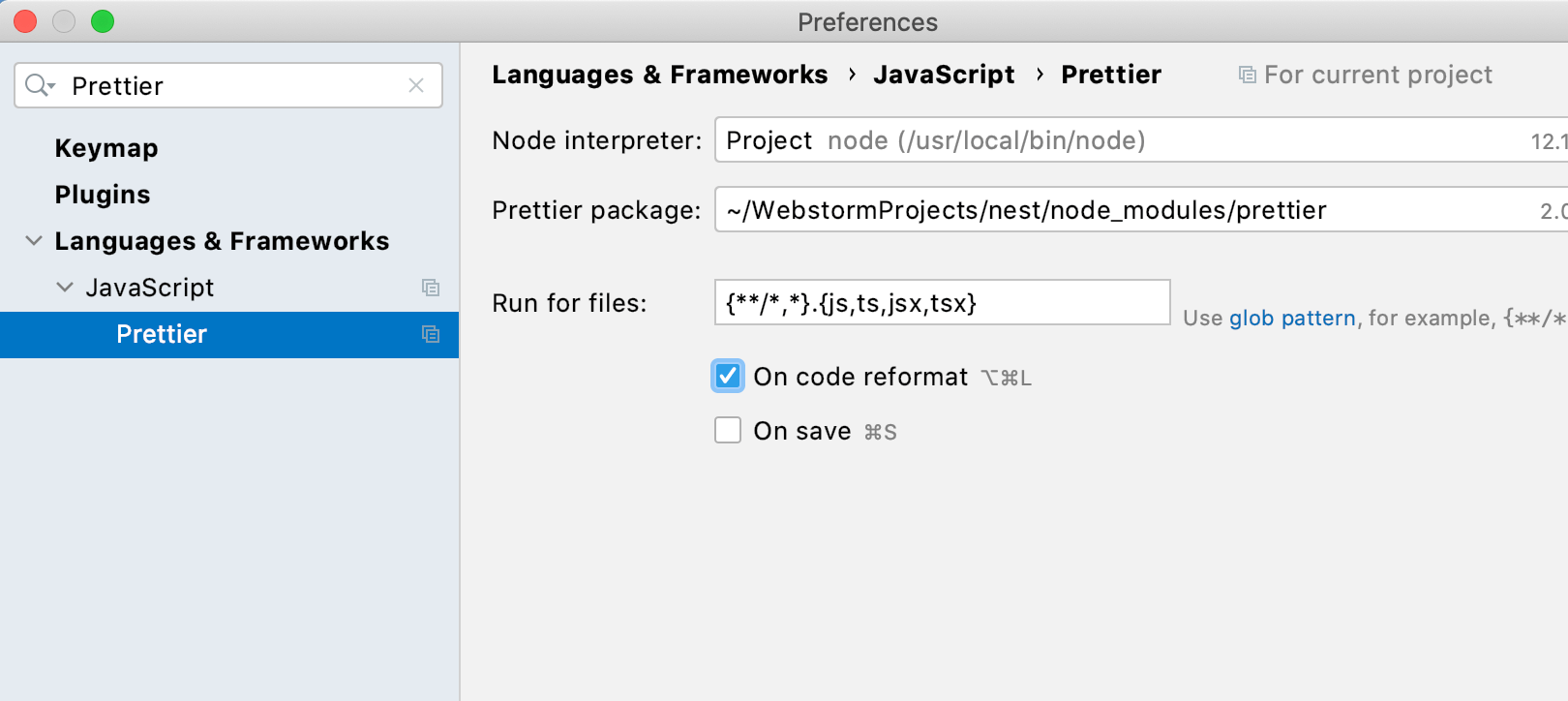This screenshot has width=1568, height=701.
Task: Click the Run for files field
Action: [942, 303]
